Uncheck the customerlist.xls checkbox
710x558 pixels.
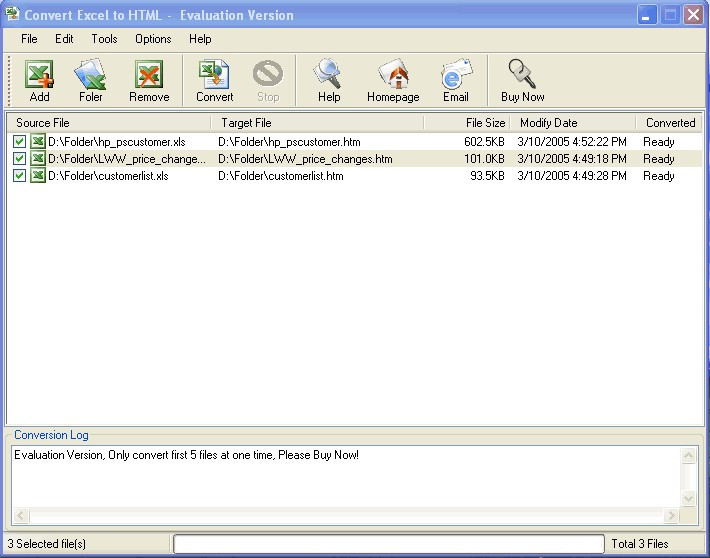click(19, 176)
